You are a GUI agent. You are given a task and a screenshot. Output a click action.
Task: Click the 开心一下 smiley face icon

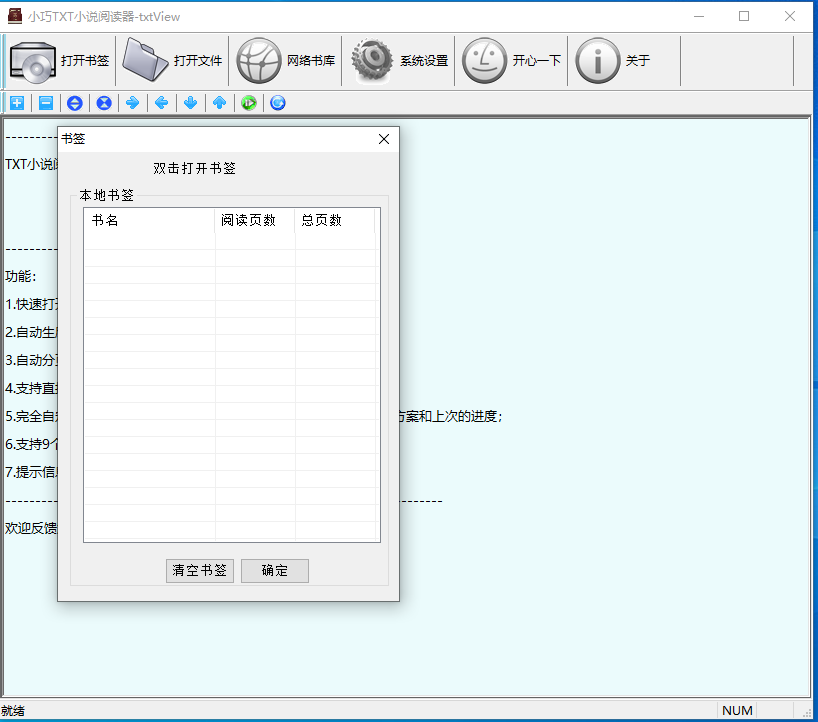point(484,61)
